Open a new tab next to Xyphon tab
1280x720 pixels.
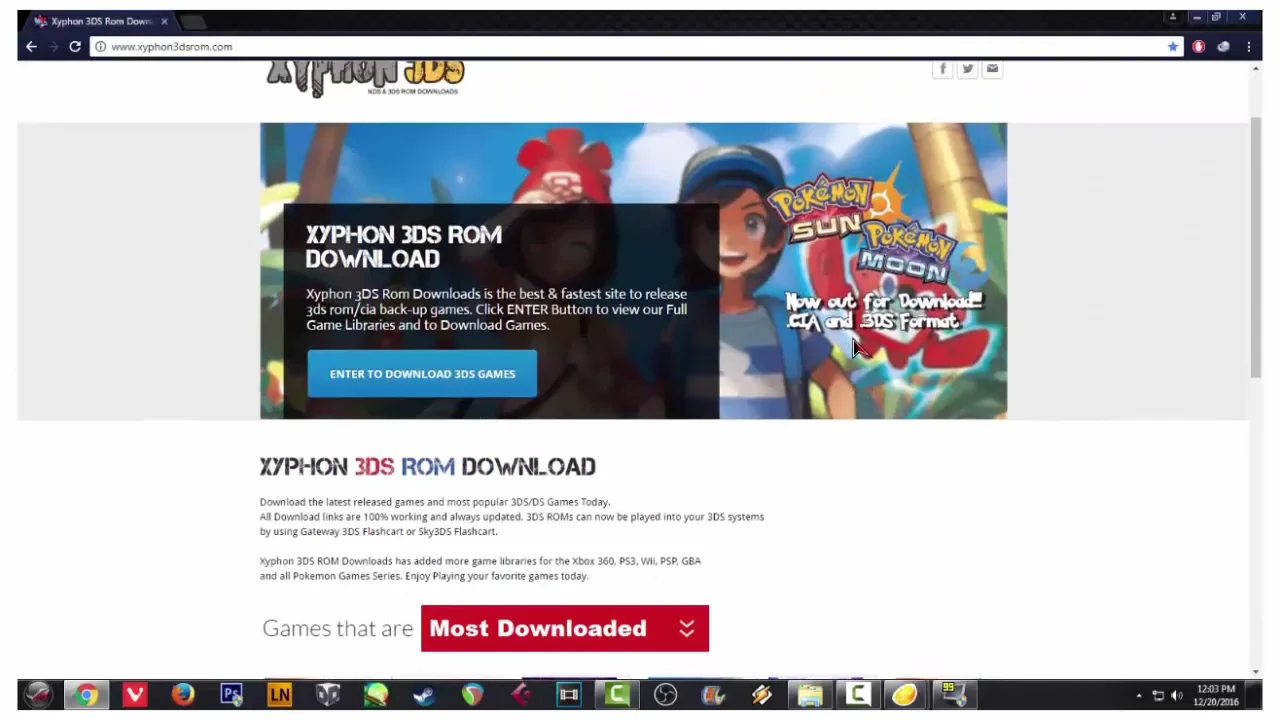coord(193,21)
